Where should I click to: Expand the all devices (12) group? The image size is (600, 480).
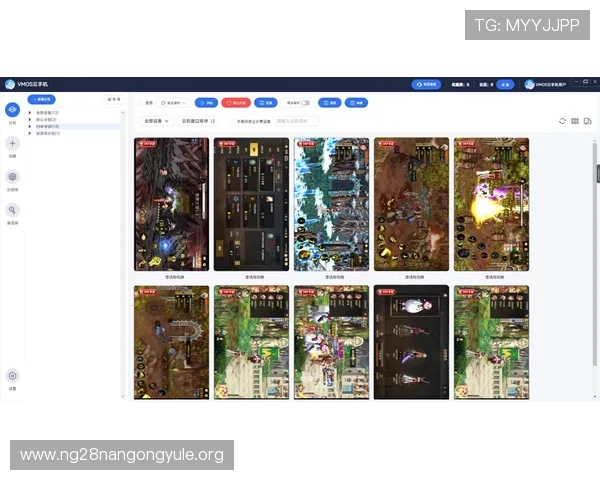coord(30,113)
